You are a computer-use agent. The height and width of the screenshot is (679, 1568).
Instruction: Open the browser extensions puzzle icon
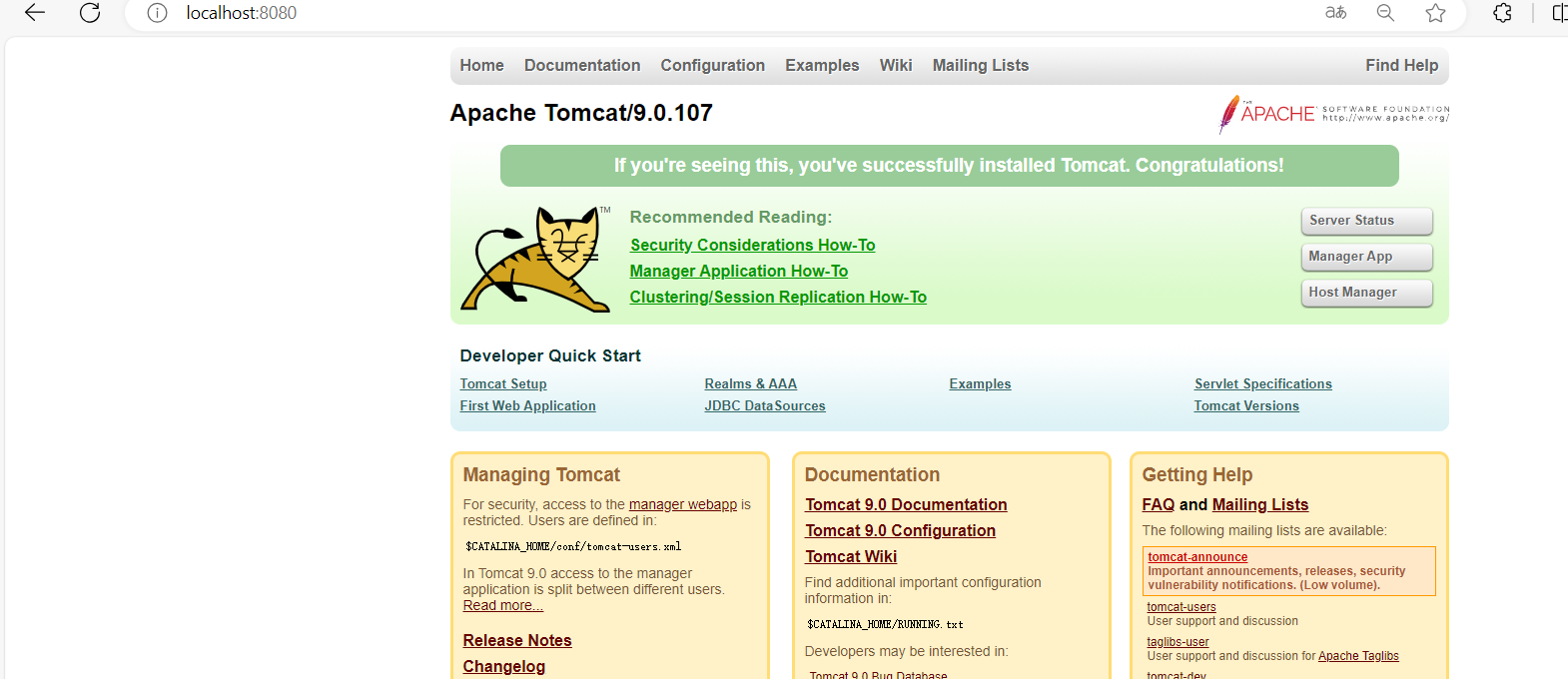click(x=1502, y=13)
